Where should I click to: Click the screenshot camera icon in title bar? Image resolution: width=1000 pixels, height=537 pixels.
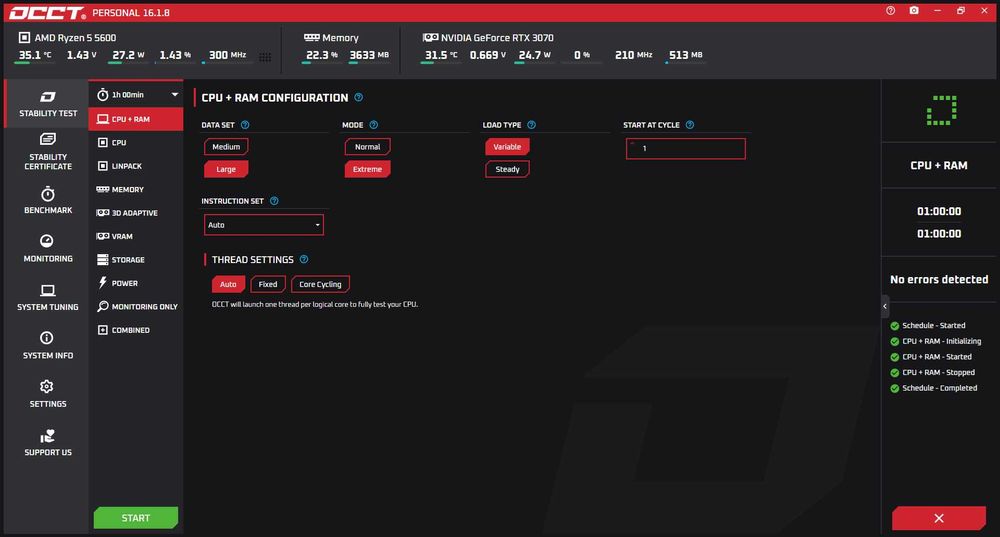[x=914, y=11]
